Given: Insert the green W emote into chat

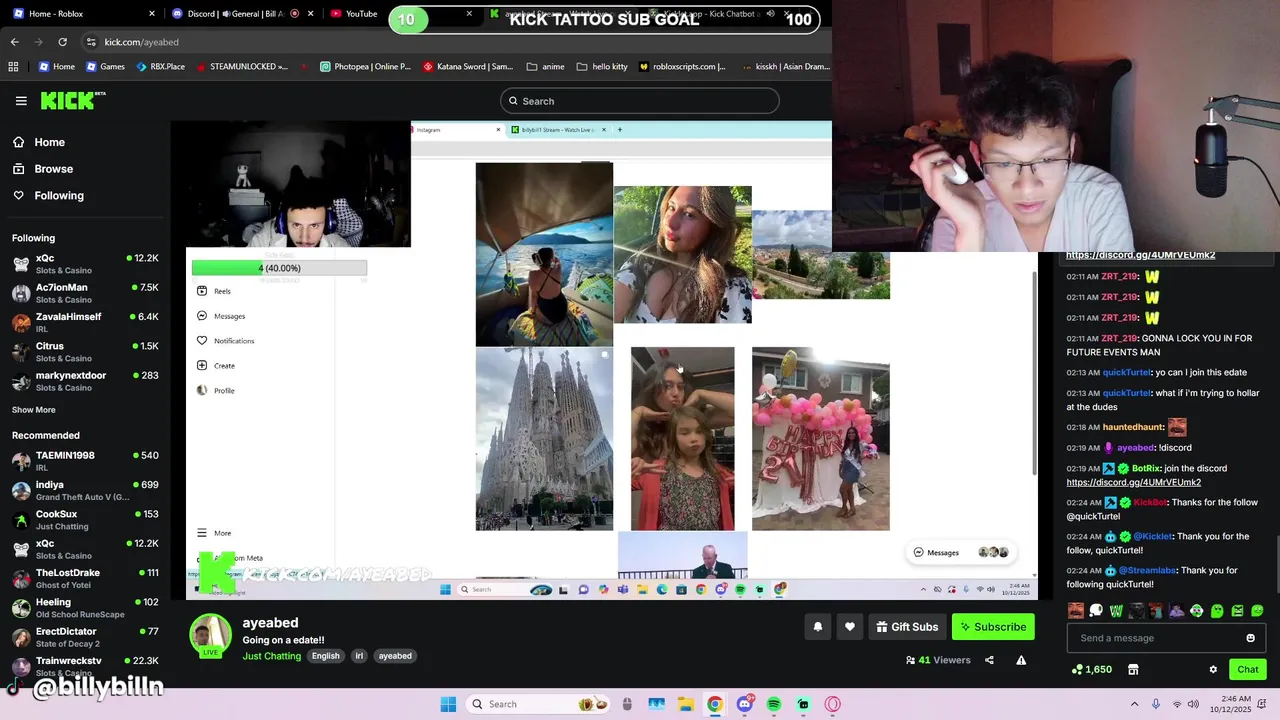Looking at the screenshot, I should pos(1116,610).
